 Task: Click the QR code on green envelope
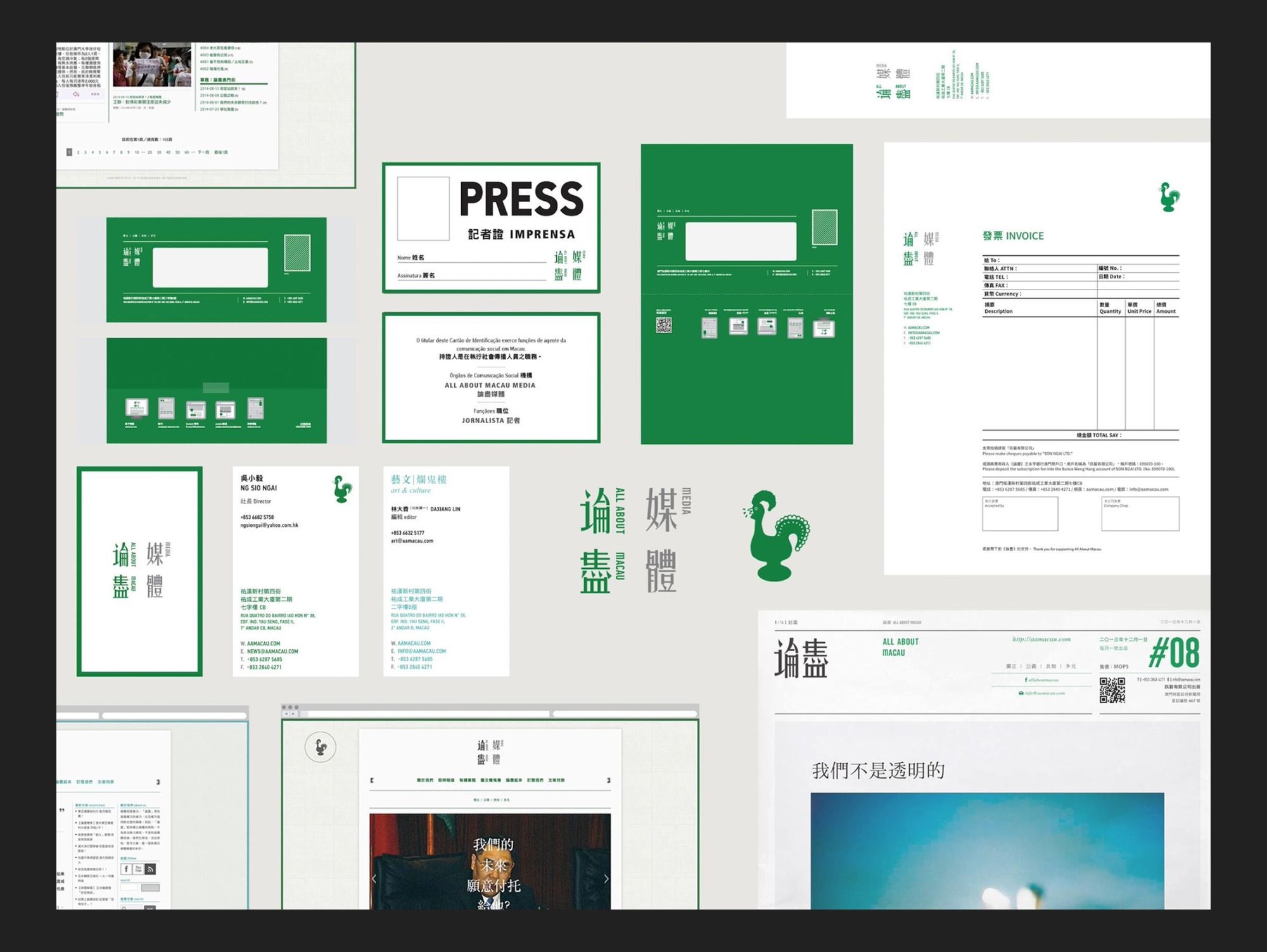[x=663, y=326]
